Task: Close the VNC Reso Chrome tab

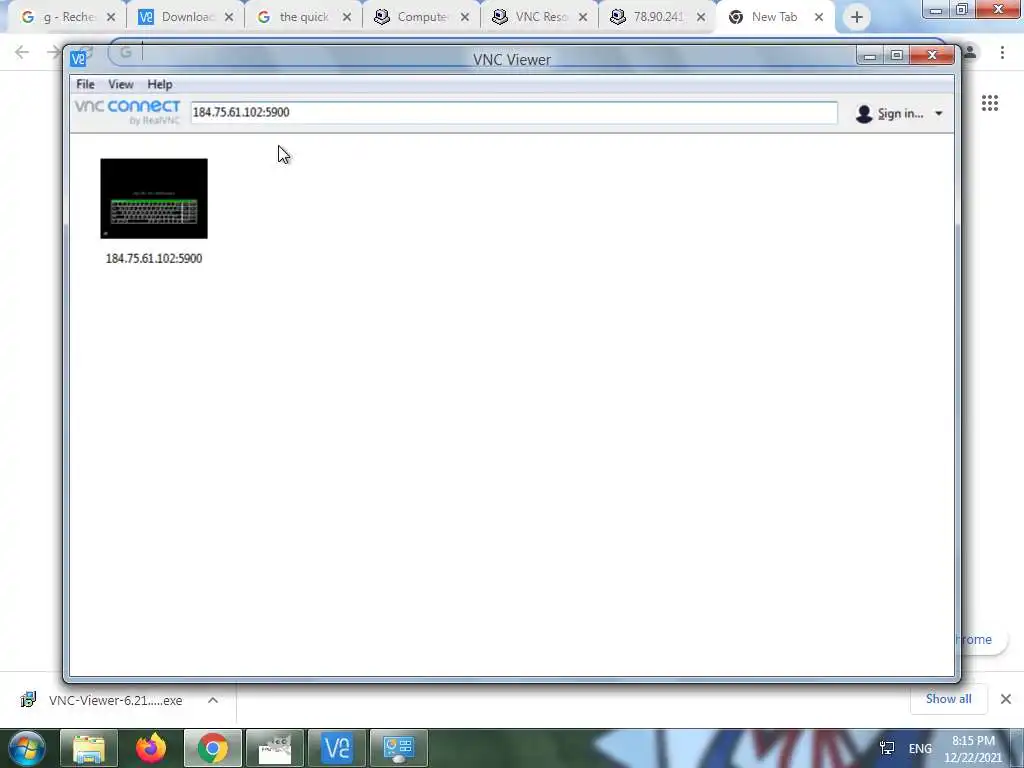Action: [x=583, y=18]
